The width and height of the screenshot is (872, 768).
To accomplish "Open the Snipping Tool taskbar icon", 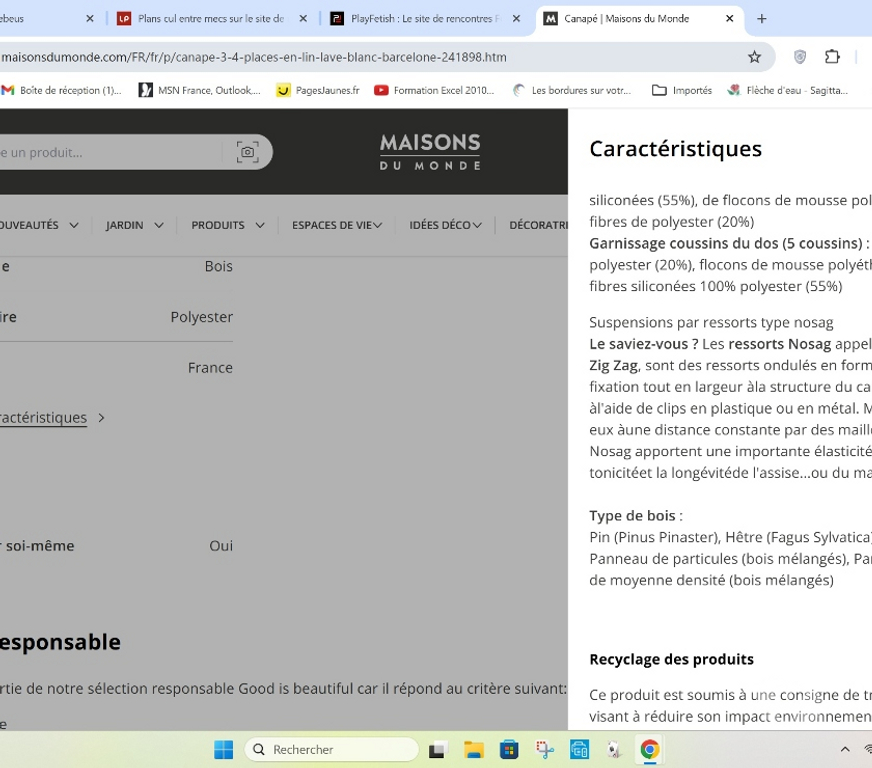I will pyautogui.click(x=544, y=750).
